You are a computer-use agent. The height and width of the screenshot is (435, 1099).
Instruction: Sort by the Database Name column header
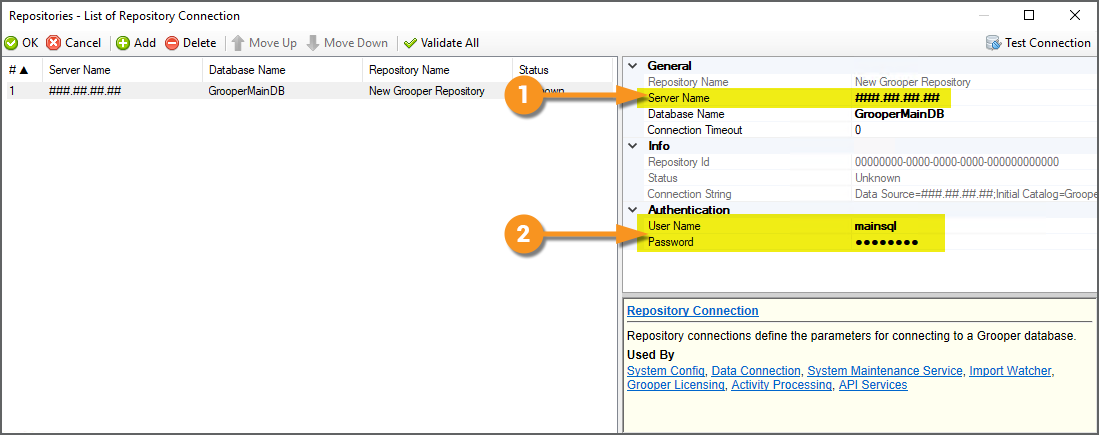[246, 70]
